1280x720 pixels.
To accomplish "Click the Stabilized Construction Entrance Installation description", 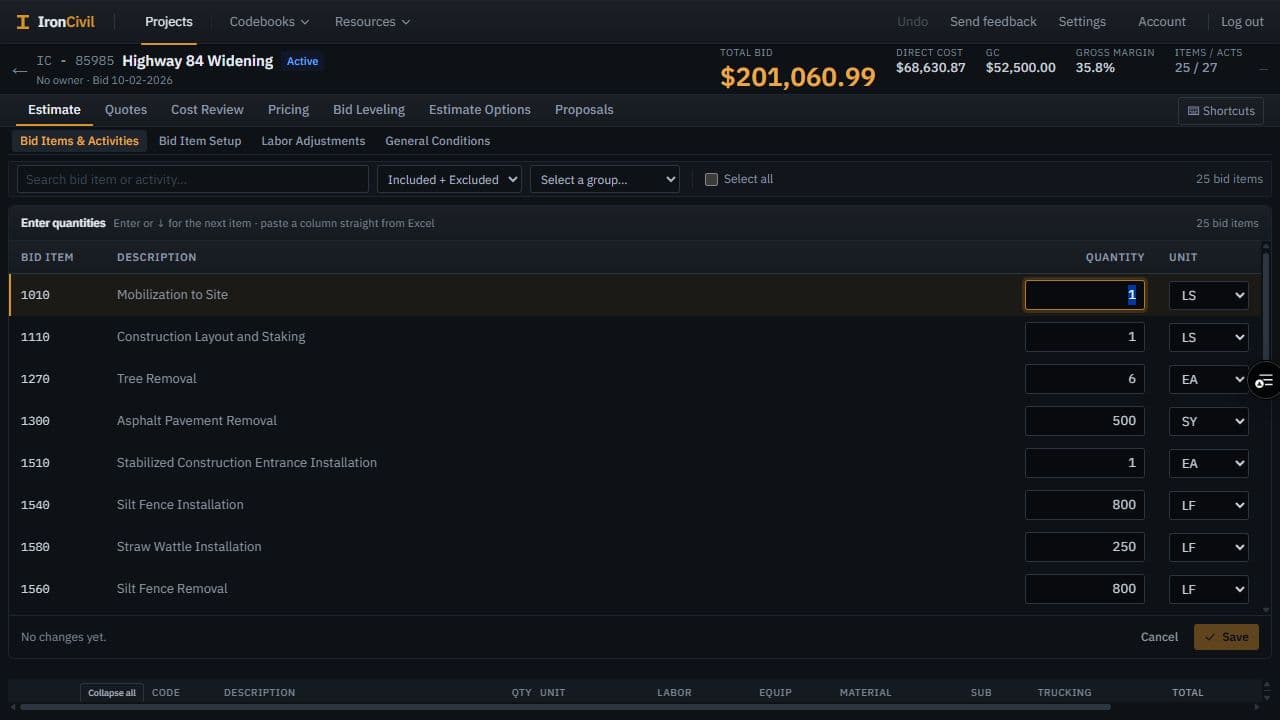I will tap(247, 463).
